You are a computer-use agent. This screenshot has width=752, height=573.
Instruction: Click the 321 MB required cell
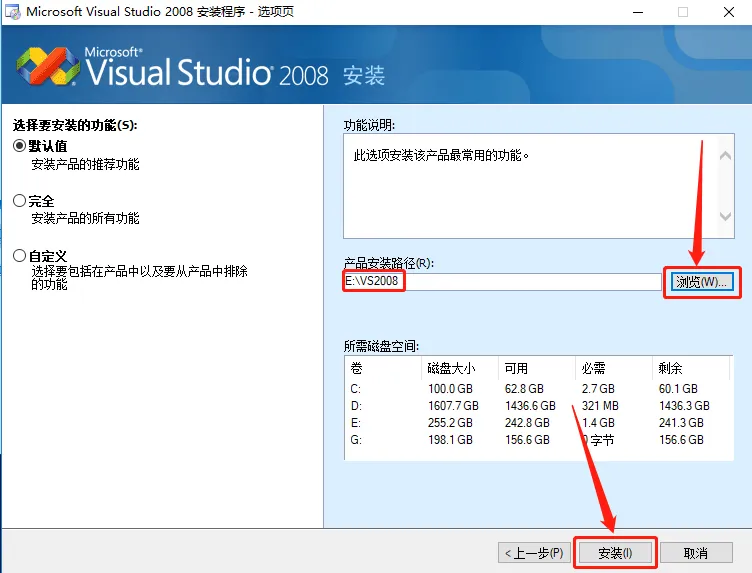tap(600, 406)
